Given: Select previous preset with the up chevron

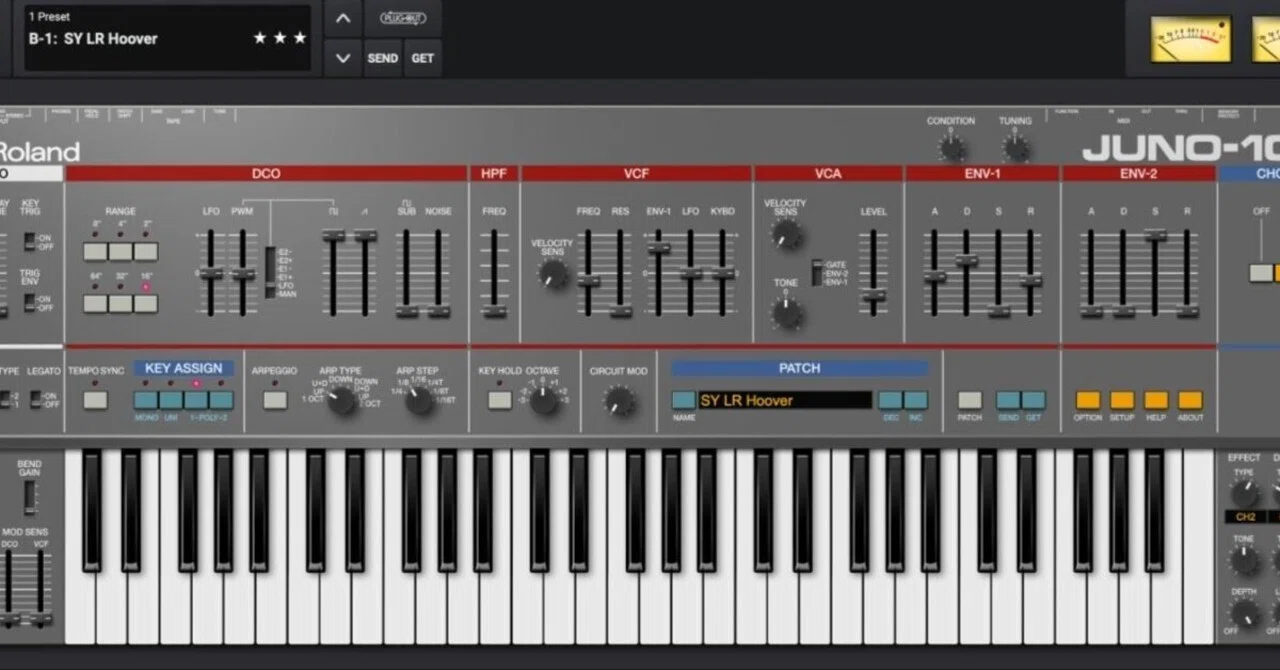Looking at the screenshot, I should 343,18.
